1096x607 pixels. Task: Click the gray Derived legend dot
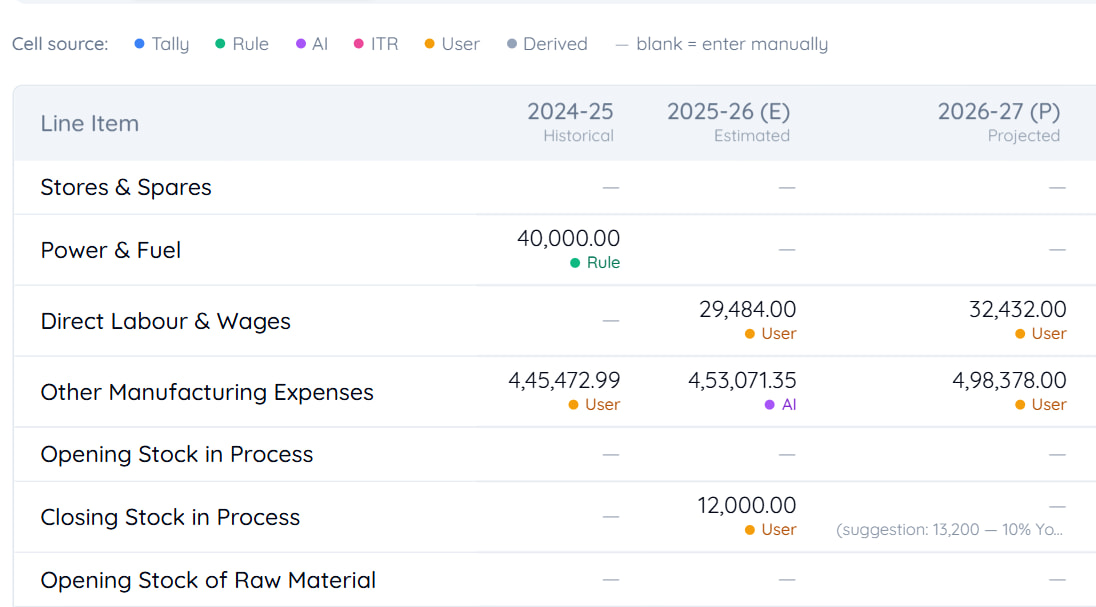pyautogui.click(x=512, y=43)
